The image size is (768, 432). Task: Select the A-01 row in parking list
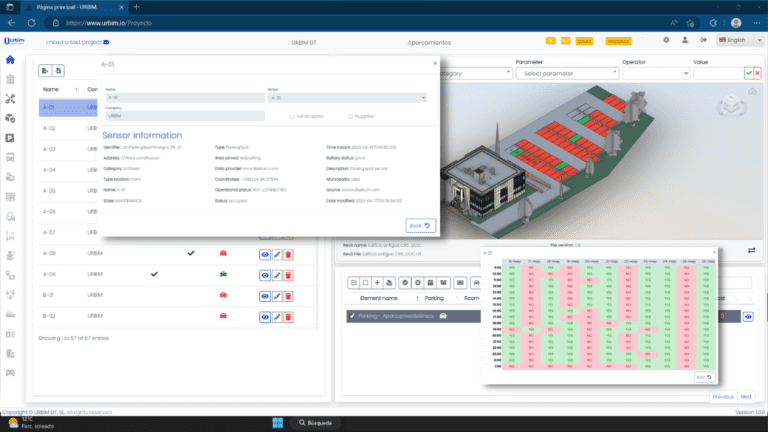[68, 108]
